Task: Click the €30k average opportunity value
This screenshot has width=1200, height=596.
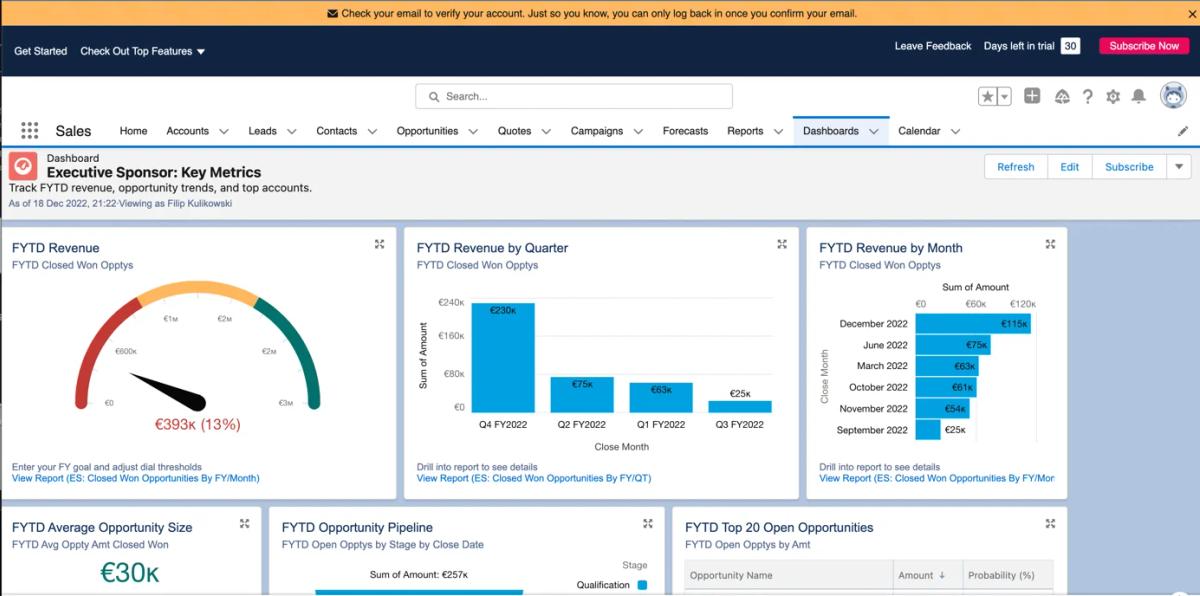Action: pos(130,573)
